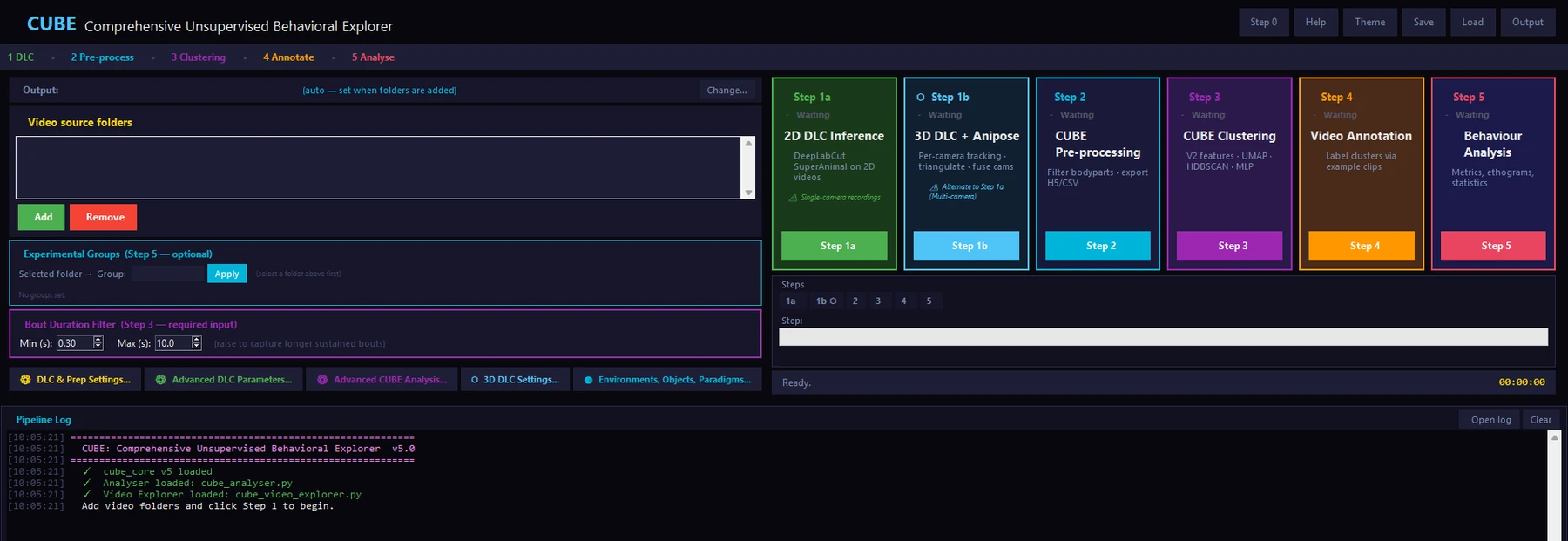Click the video folders list scroll-up arrow
The height and width of the screenshot is (541, 1568).
[748, 143]
